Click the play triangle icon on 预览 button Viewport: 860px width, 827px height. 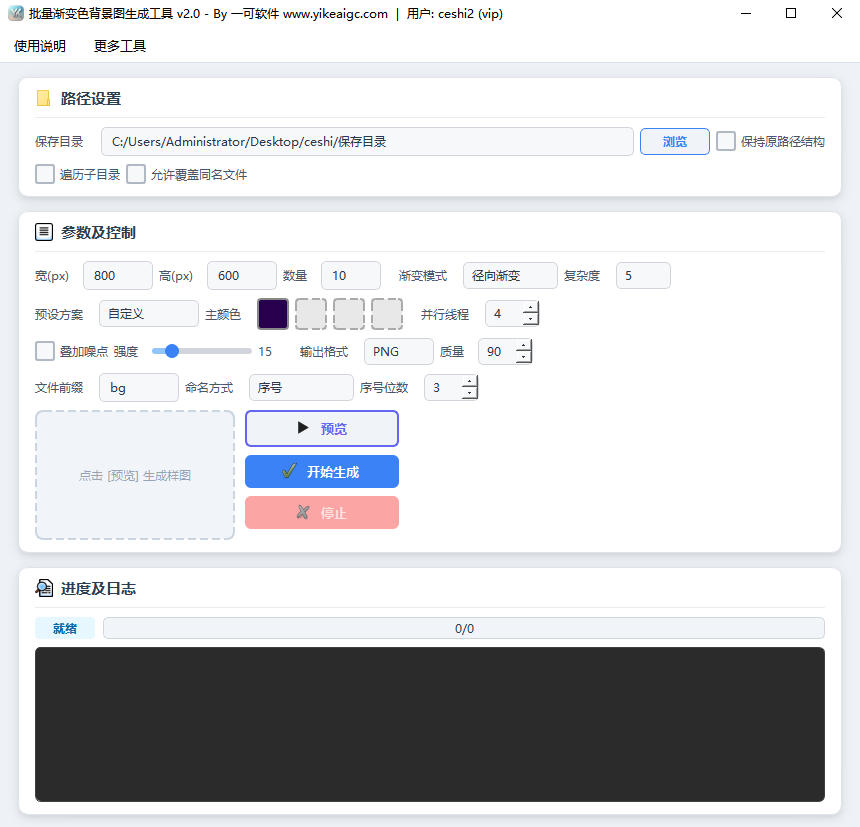click(x=303, y=428)
